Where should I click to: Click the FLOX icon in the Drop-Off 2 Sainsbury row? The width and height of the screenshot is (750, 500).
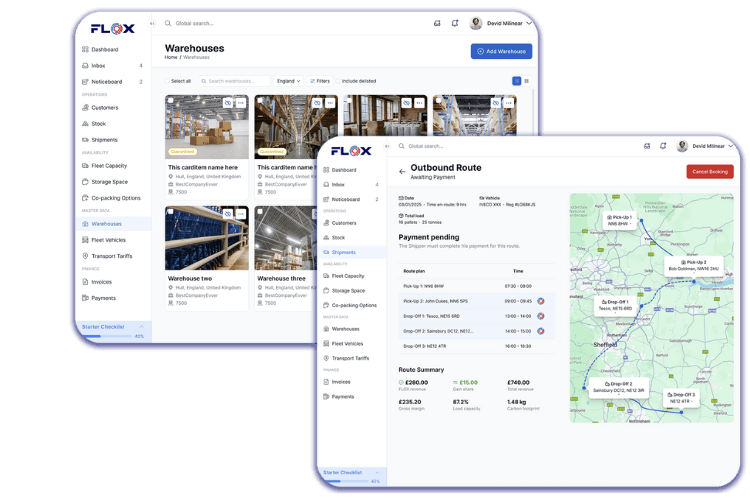540,331
